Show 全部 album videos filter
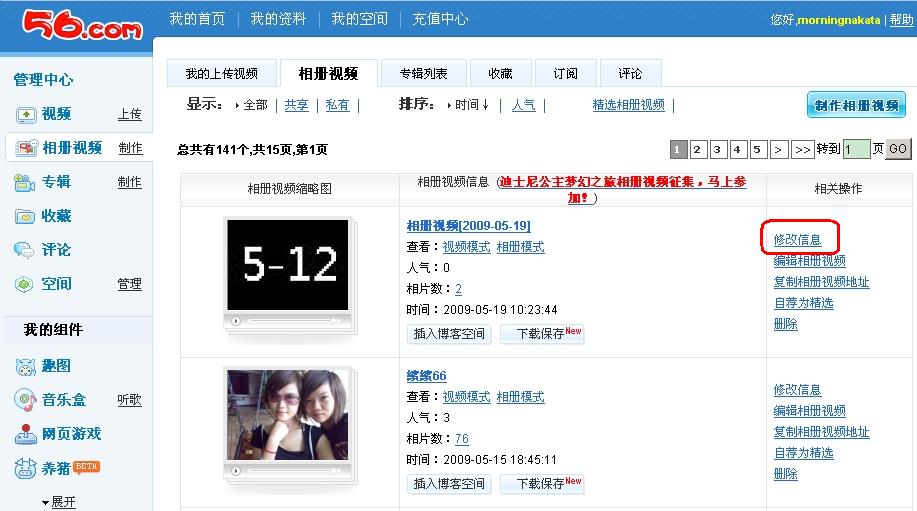Screen dimensions: 917x511 click(x=254, y=105)
